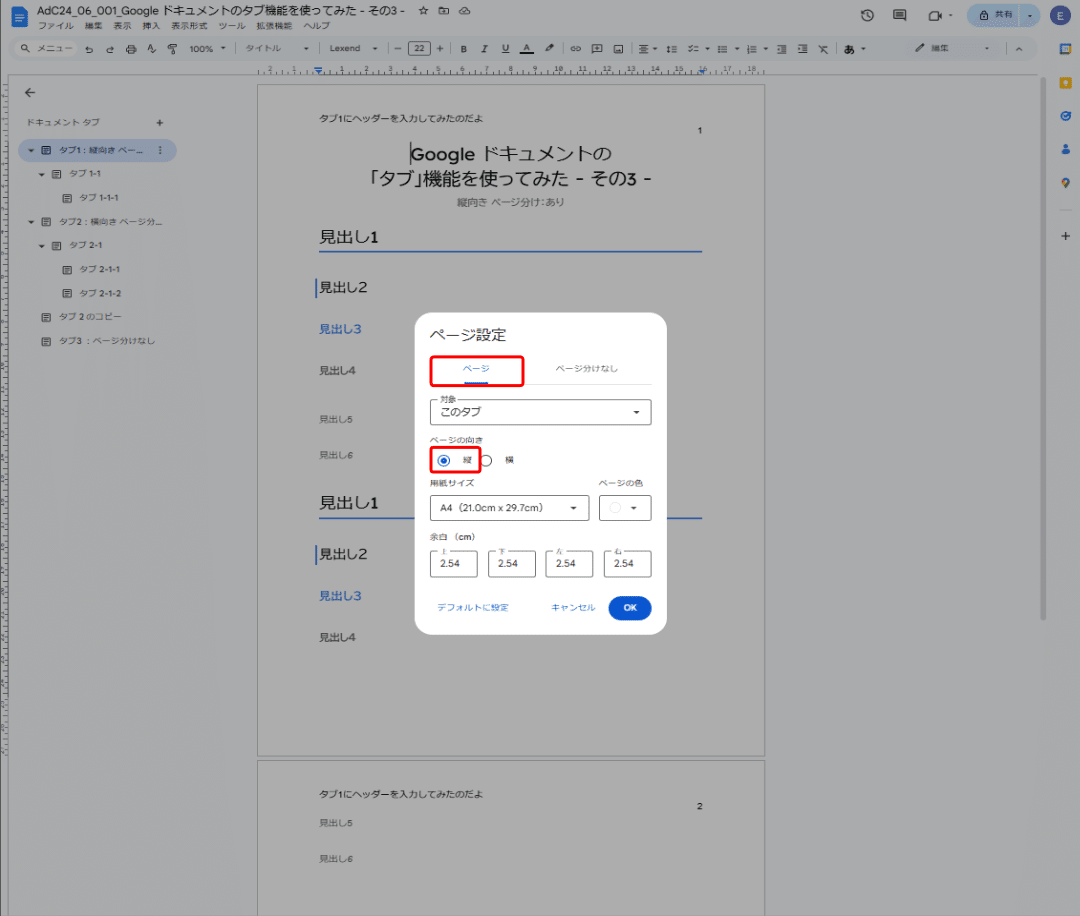The width and height of the screenshot is (1080, 916).
Task: Open Google Tasks from the side panel
Action: tap(1065, 115)
